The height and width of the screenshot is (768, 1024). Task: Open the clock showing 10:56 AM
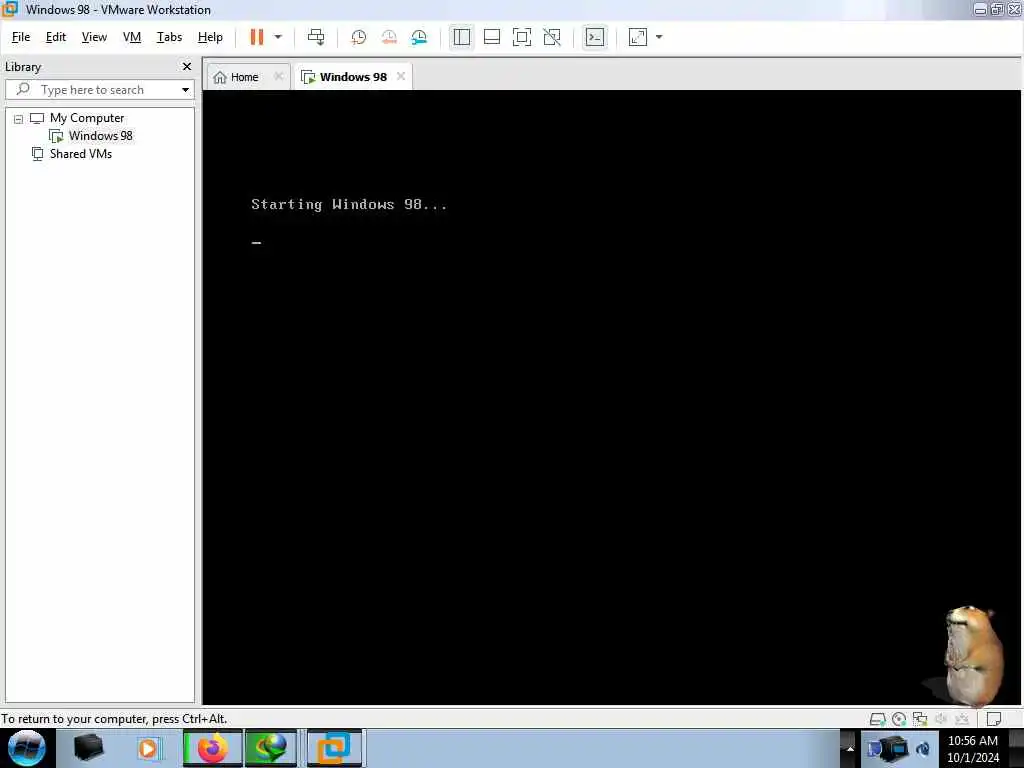972,749
